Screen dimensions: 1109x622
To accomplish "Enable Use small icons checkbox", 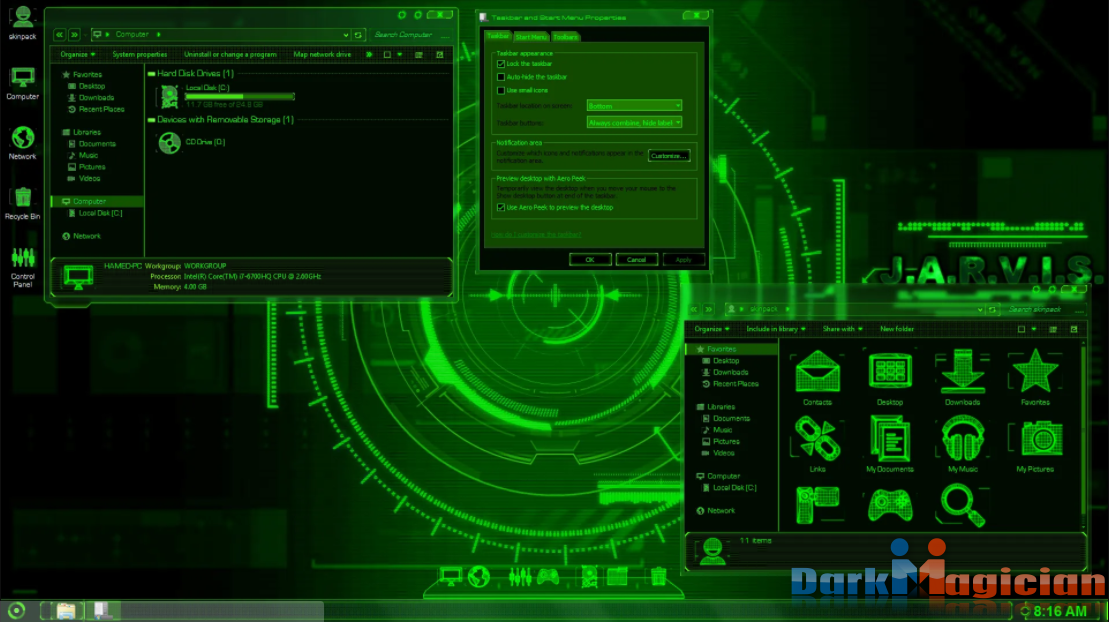I will [501, 91].
